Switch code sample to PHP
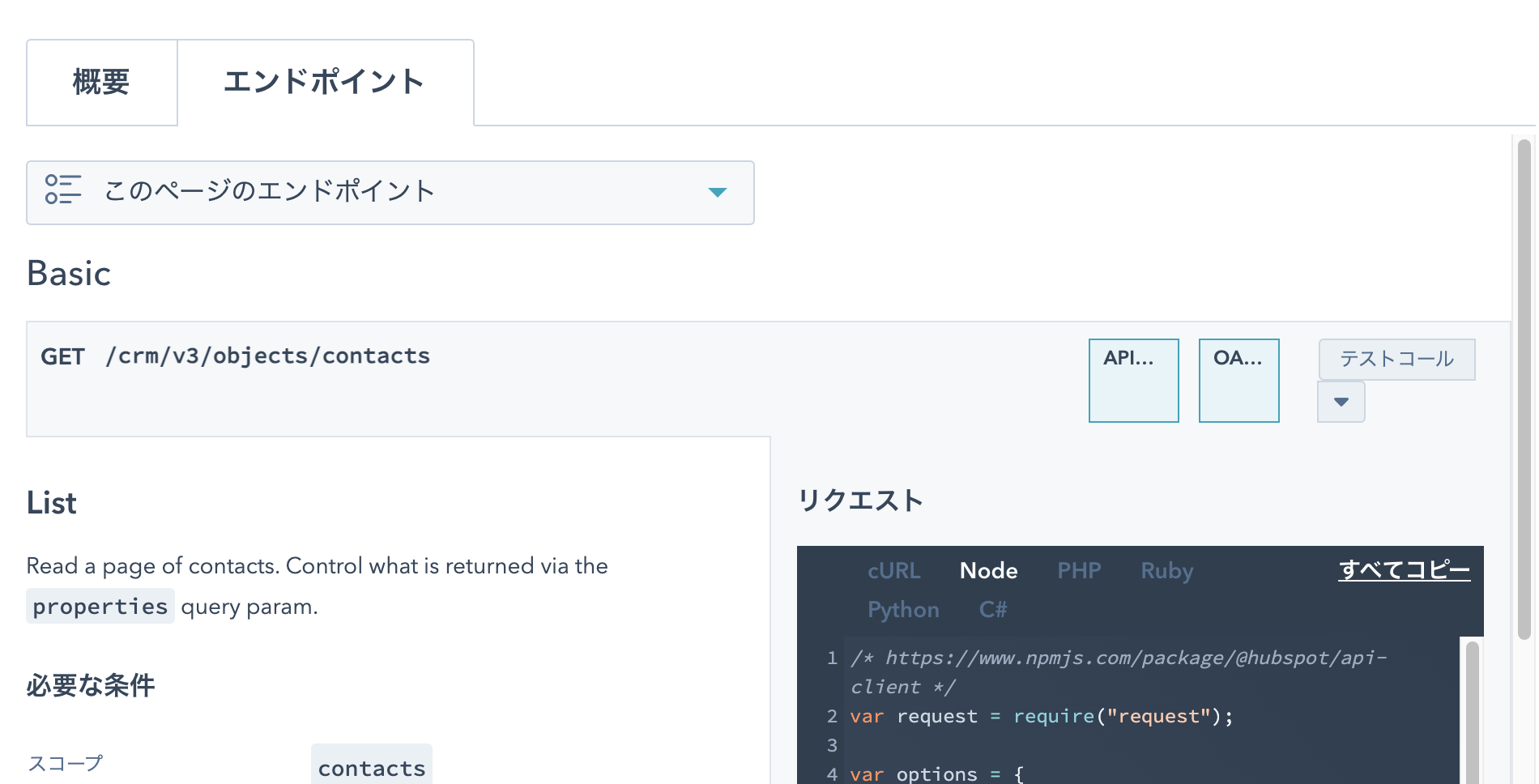 1079,571
